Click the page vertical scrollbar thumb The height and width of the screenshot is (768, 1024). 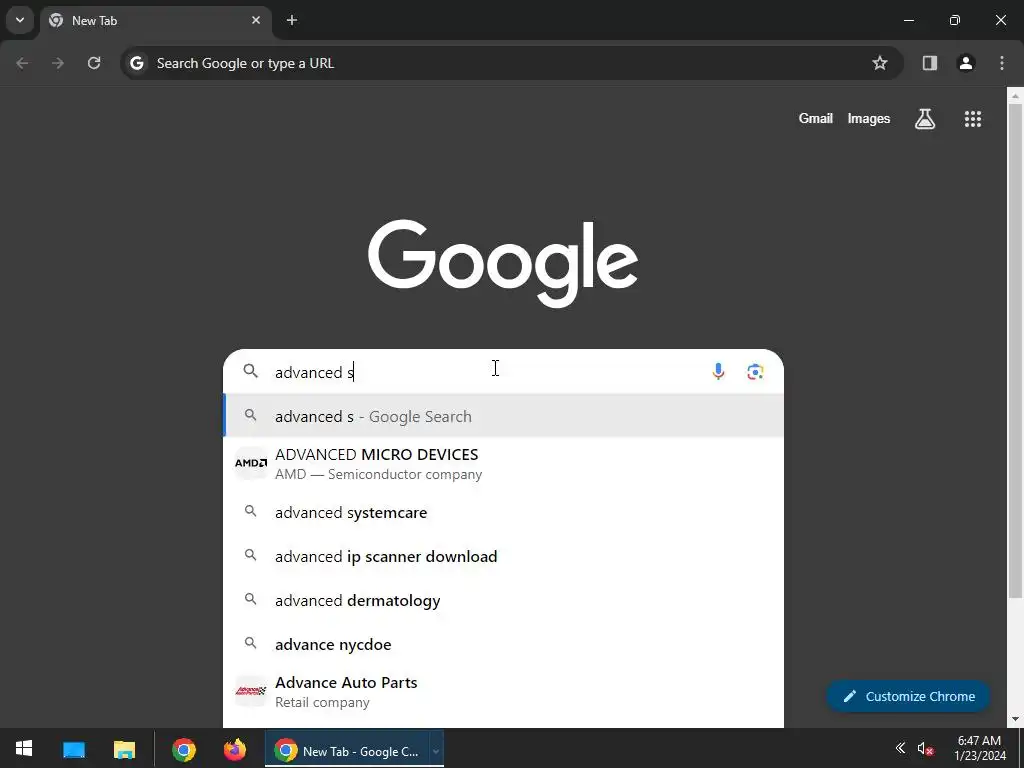coord(1015,350)
